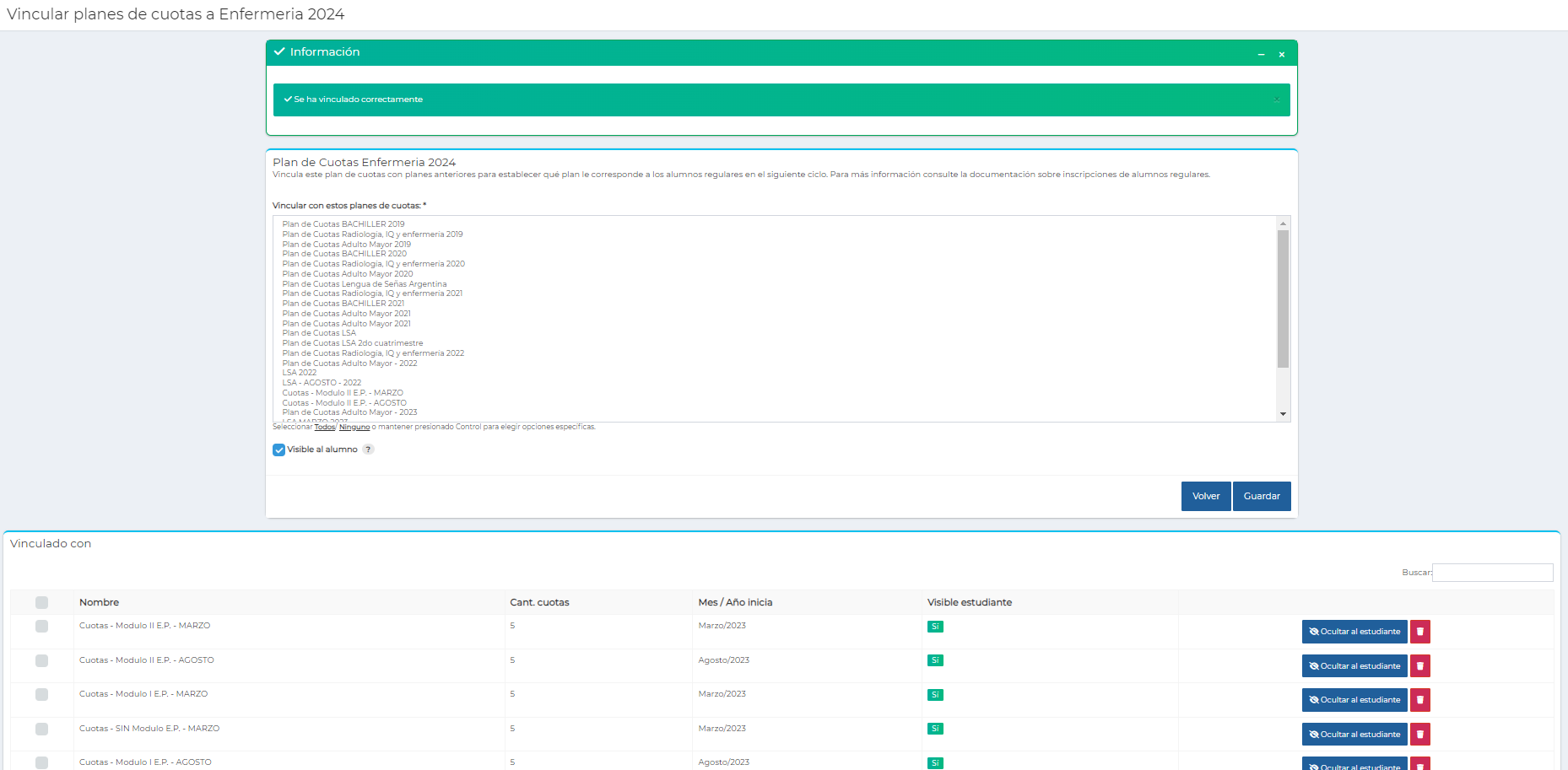Tick the checkbox for table row Modulo II E.P. - AGOSTO
The image size is (1568, 770).
coord(41,660)
